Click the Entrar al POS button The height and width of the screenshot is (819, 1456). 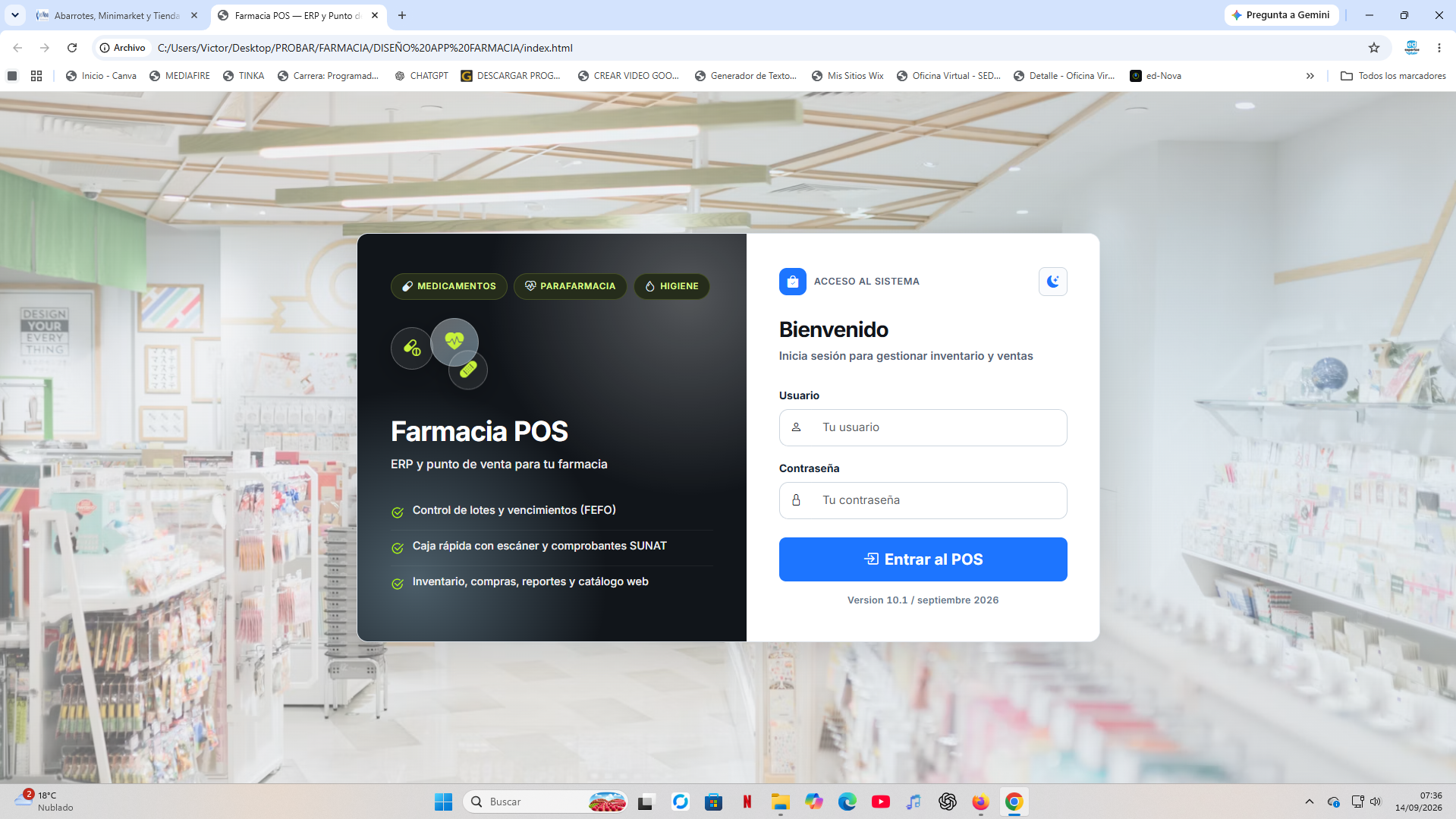[x=923, y=559]
